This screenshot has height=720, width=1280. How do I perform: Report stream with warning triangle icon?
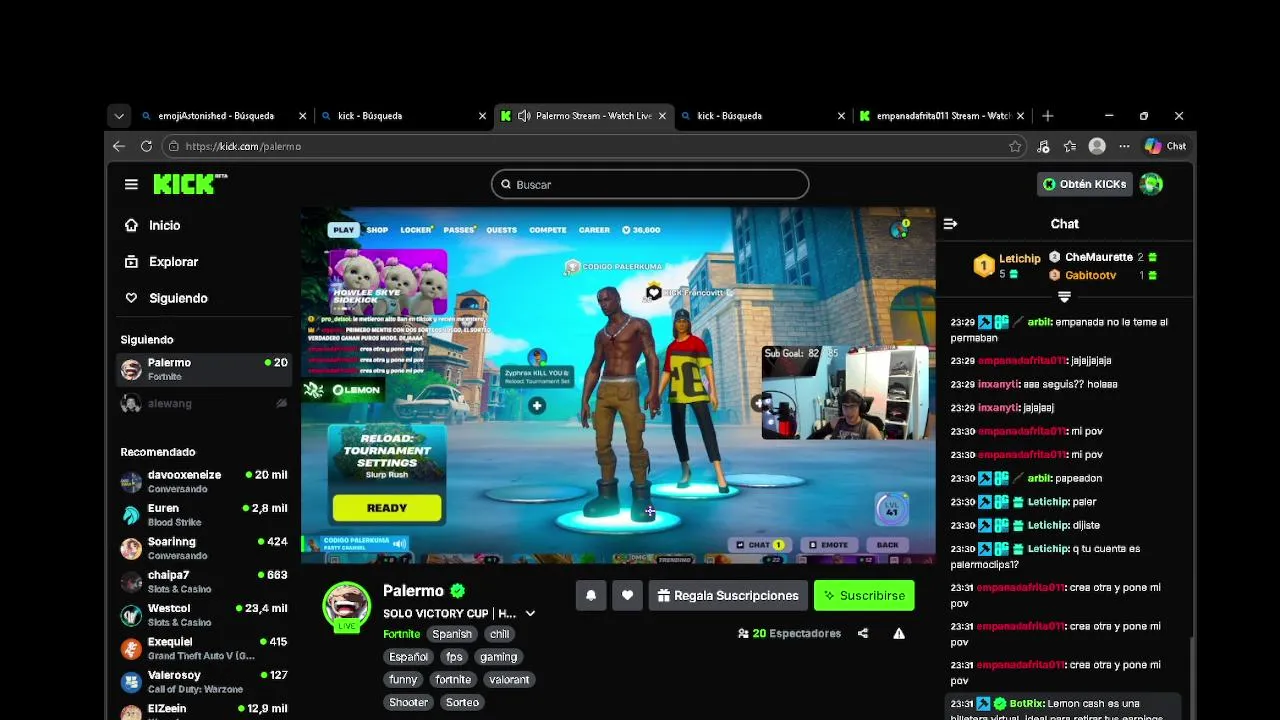coord(899,633)
